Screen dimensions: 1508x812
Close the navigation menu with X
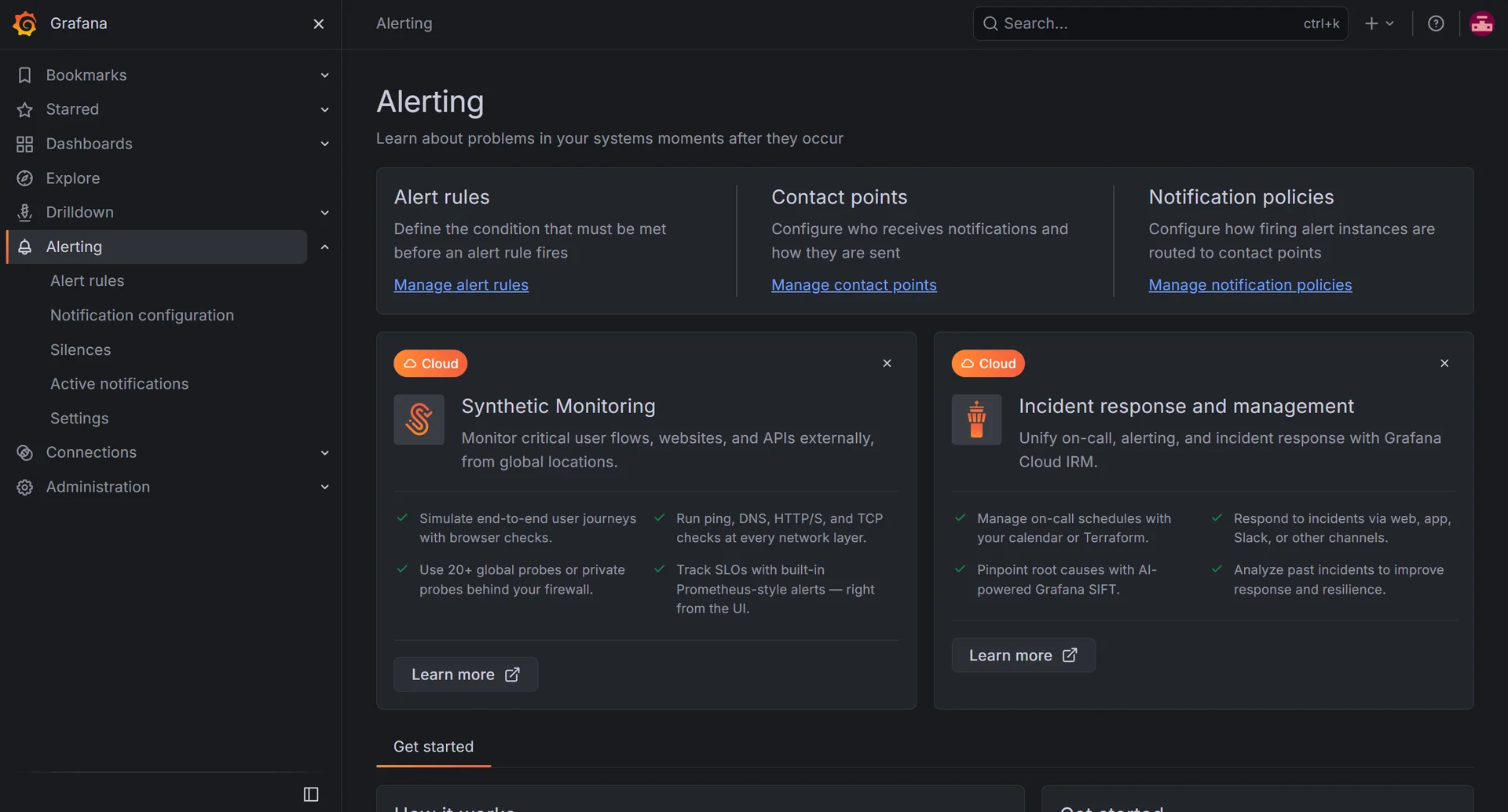click(319, 24)
